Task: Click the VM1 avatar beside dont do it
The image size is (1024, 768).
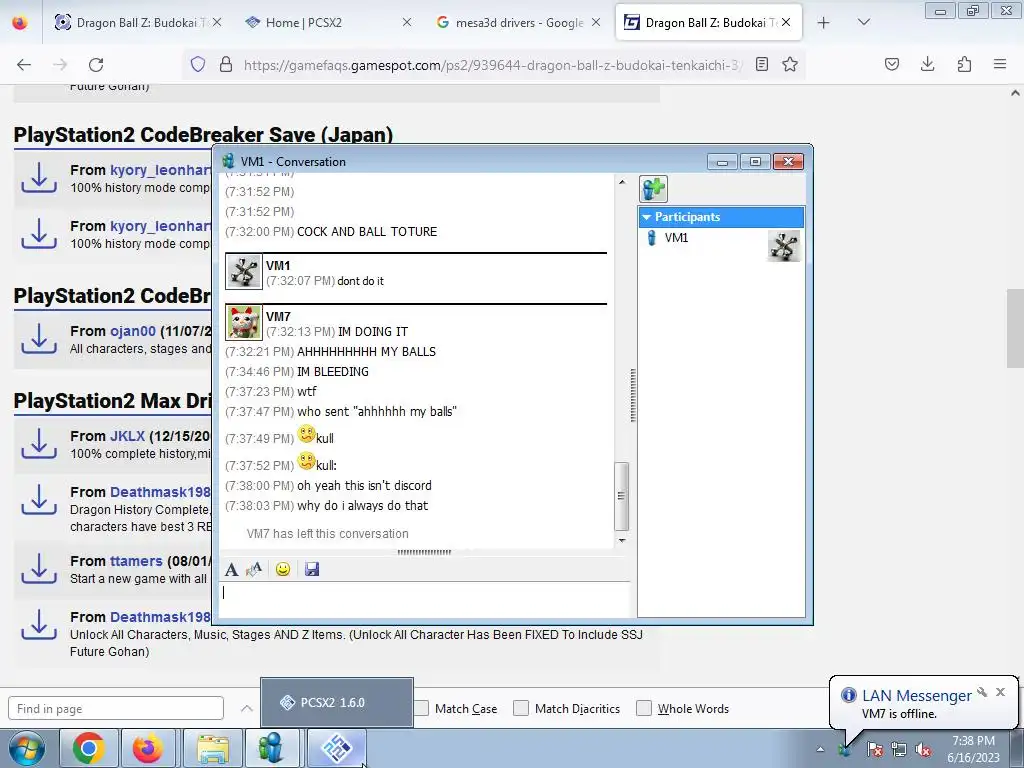Action: click(244, 271)
